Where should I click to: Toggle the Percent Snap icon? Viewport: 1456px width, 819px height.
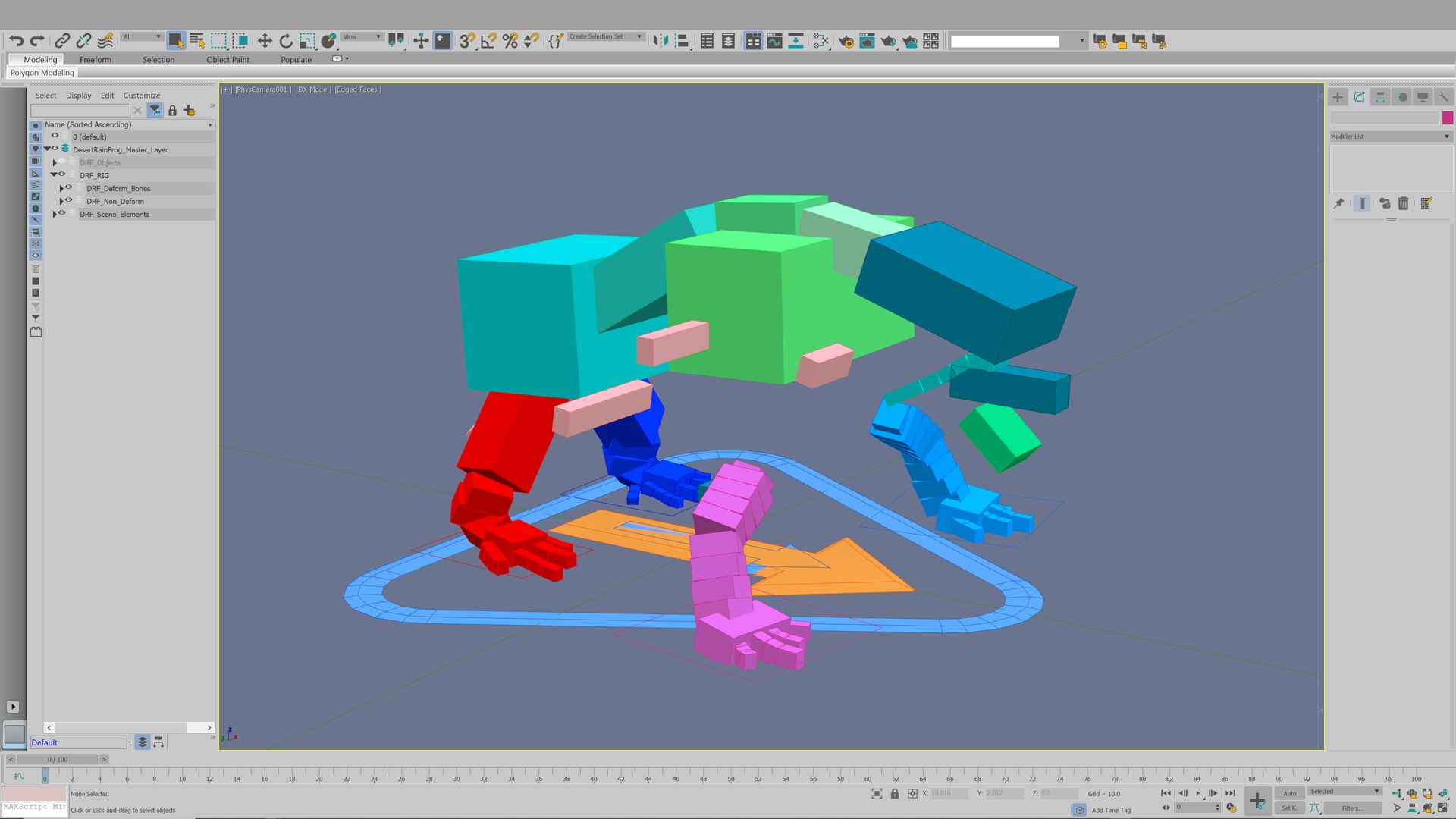(510, 41)
